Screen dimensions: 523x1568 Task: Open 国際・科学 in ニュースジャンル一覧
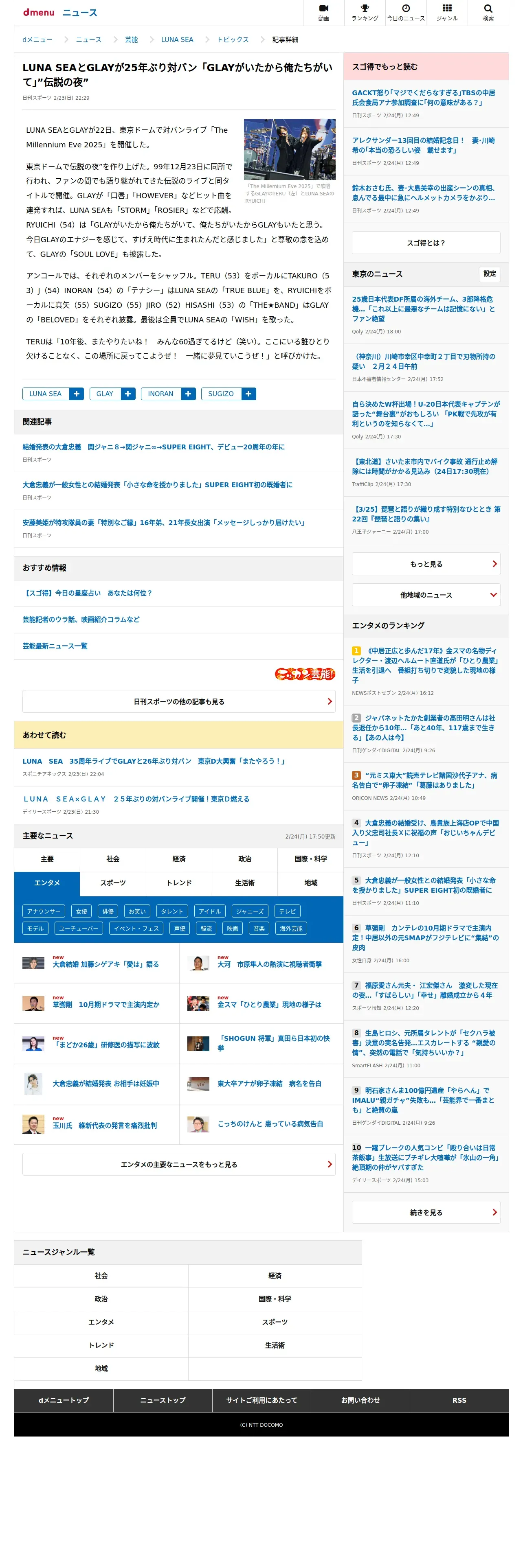pyautogui.click(x=275, y=1299)
